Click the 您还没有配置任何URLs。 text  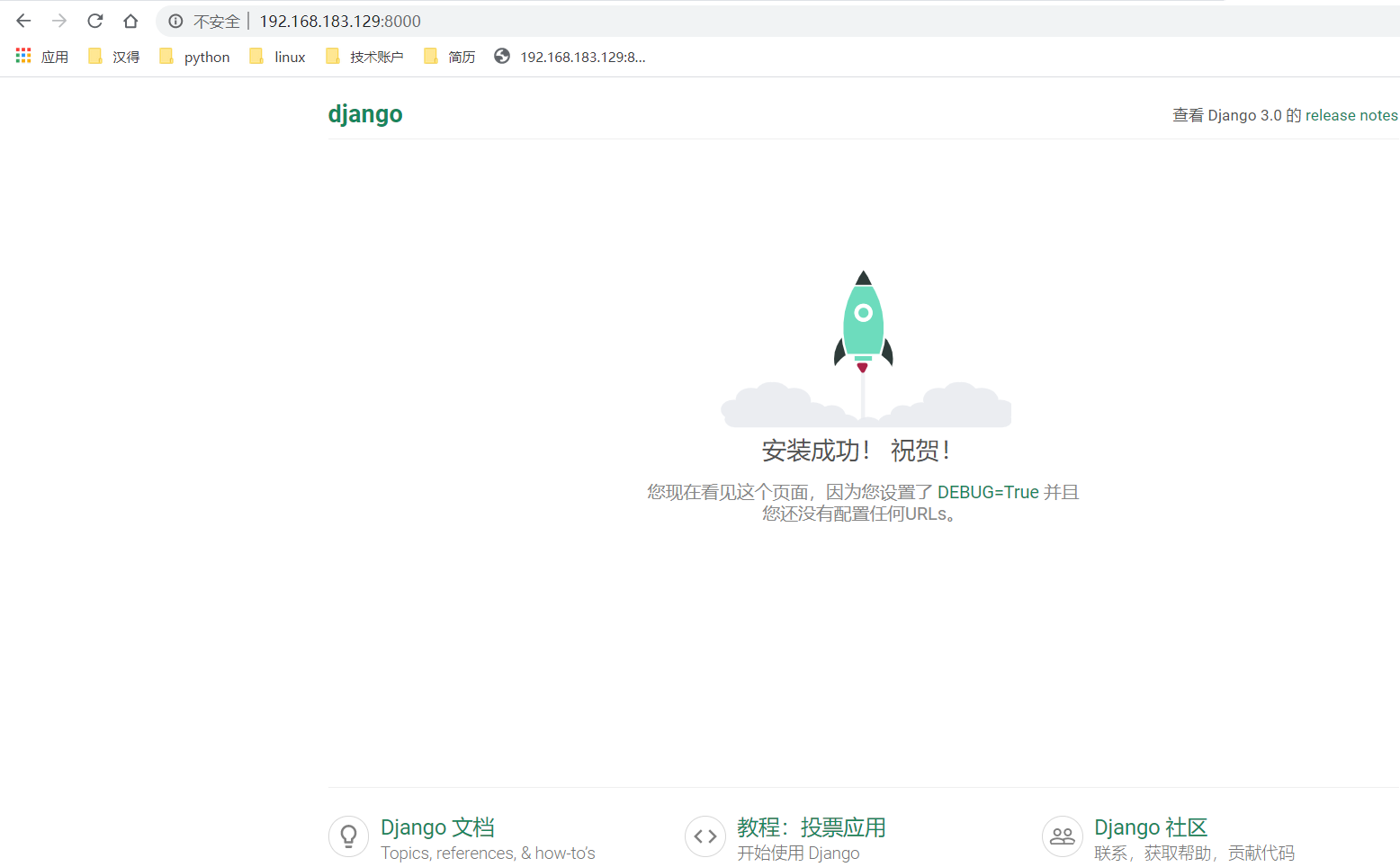859,514
